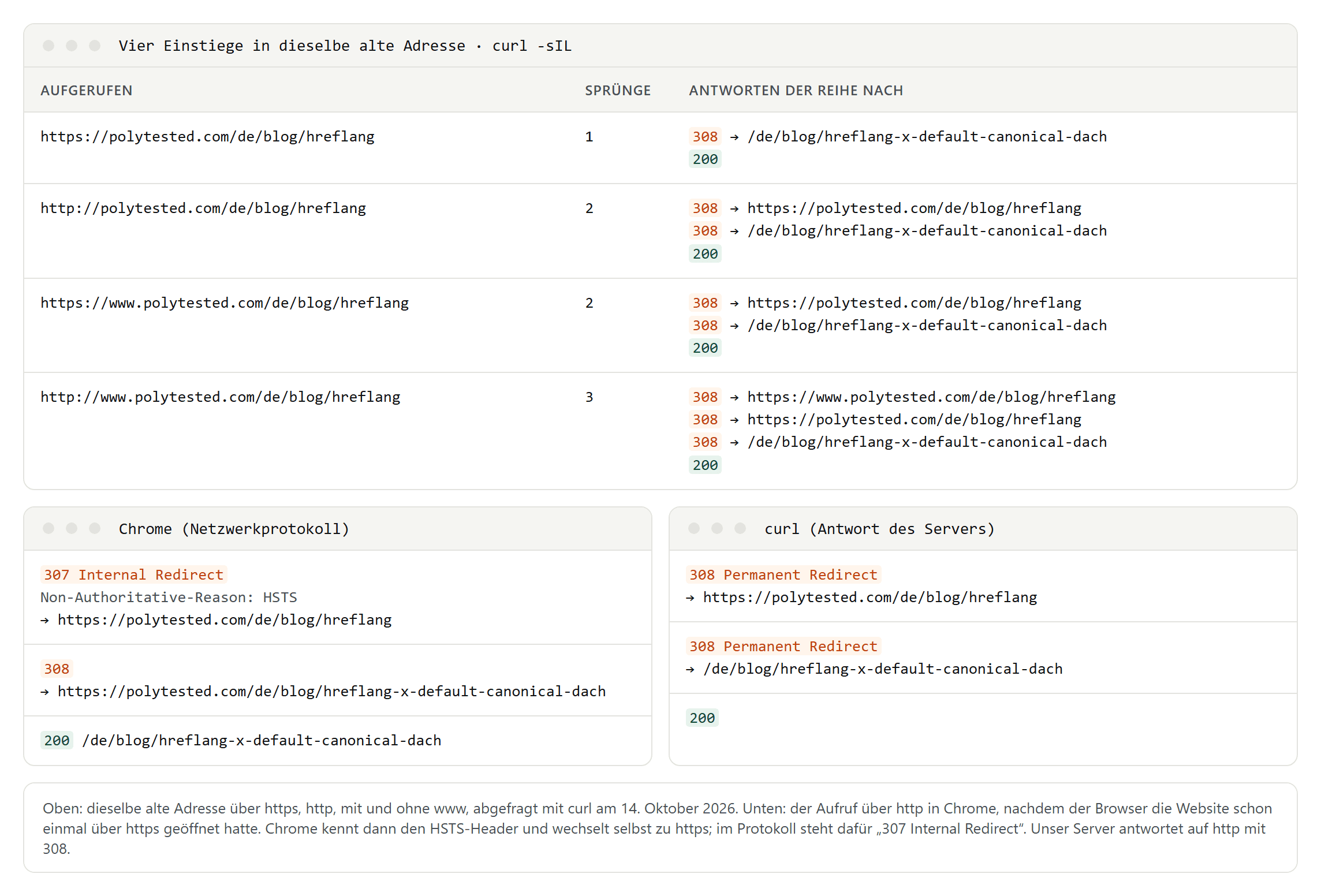
Task: Click https://polytested.com/de/blog/hreflang in the curl (Antwort des Servers) panel
Action: 870,598
